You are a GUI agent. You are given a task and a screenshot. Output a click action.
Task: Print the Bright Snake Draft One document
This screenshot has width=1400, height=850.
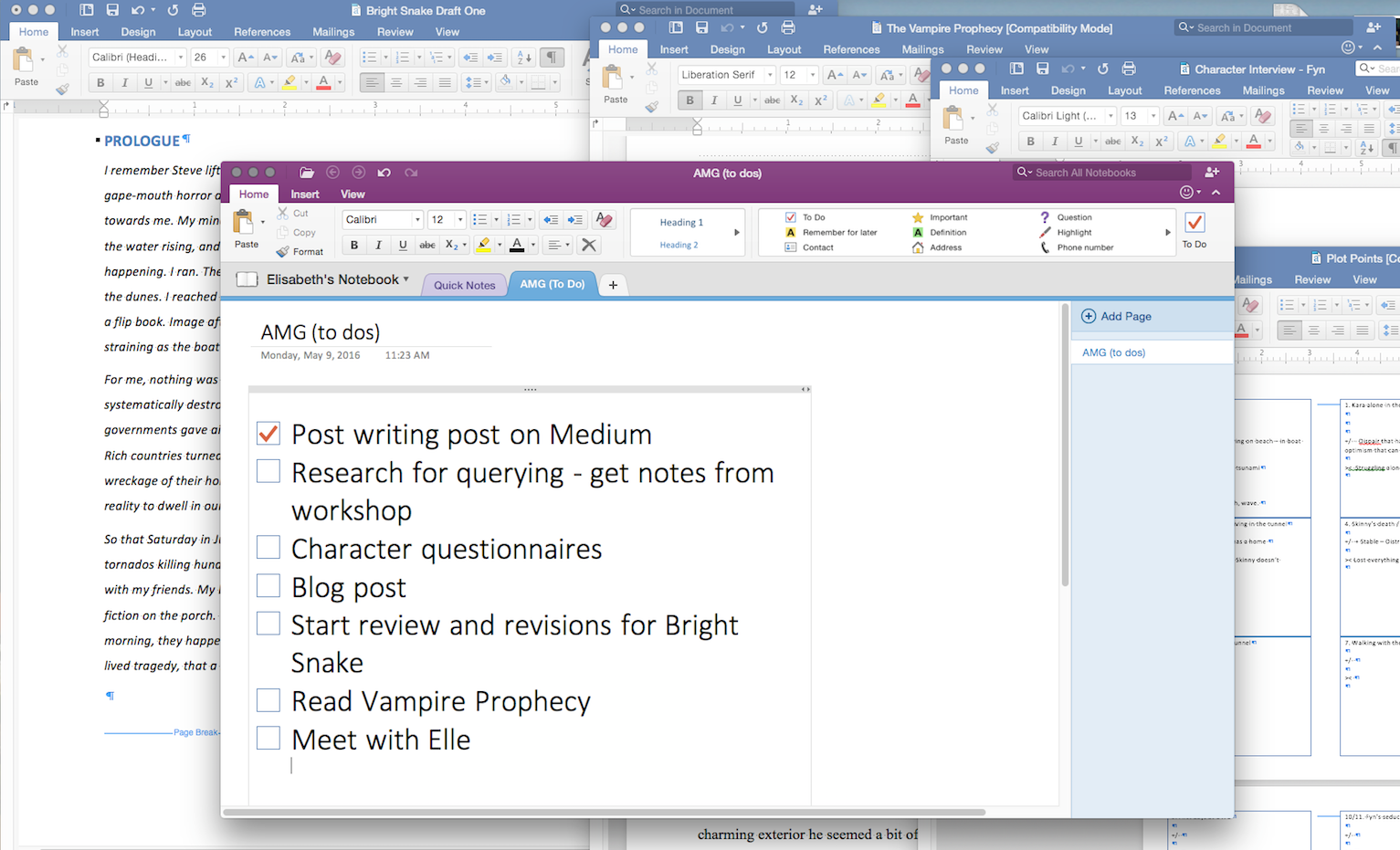coord(198,10)
